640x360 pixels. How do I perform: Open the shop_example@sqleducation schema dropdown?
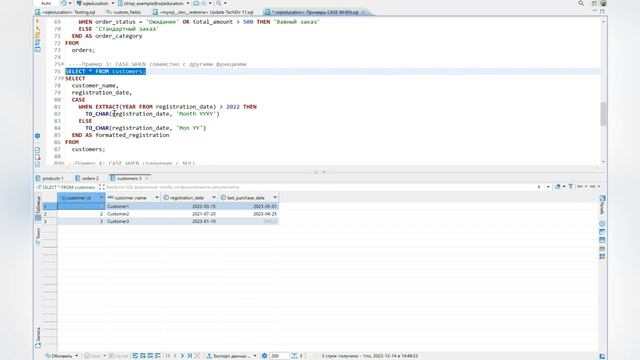154,3
